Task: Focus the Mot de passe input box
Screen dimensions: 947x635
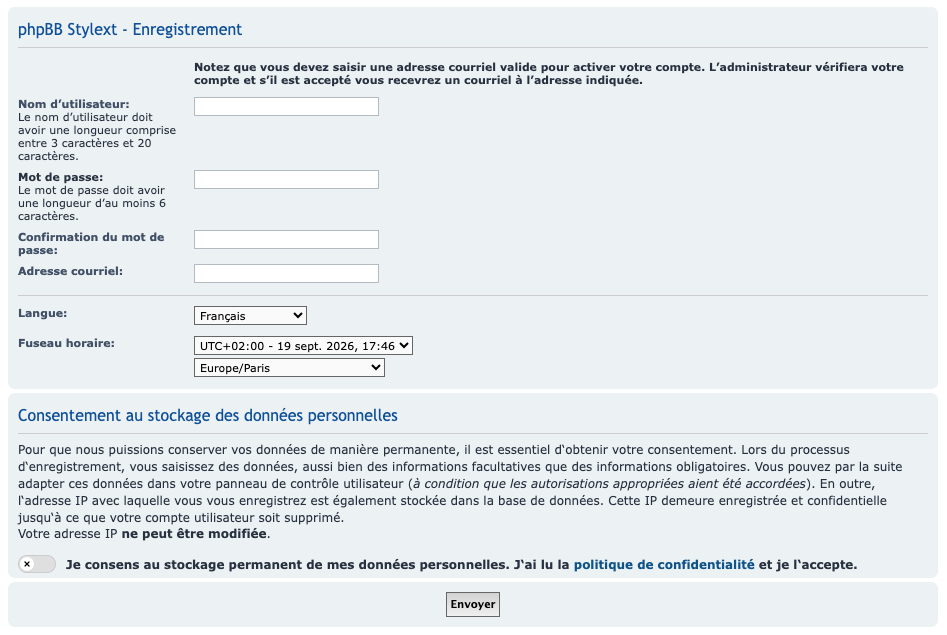Action: pos(286,179)
